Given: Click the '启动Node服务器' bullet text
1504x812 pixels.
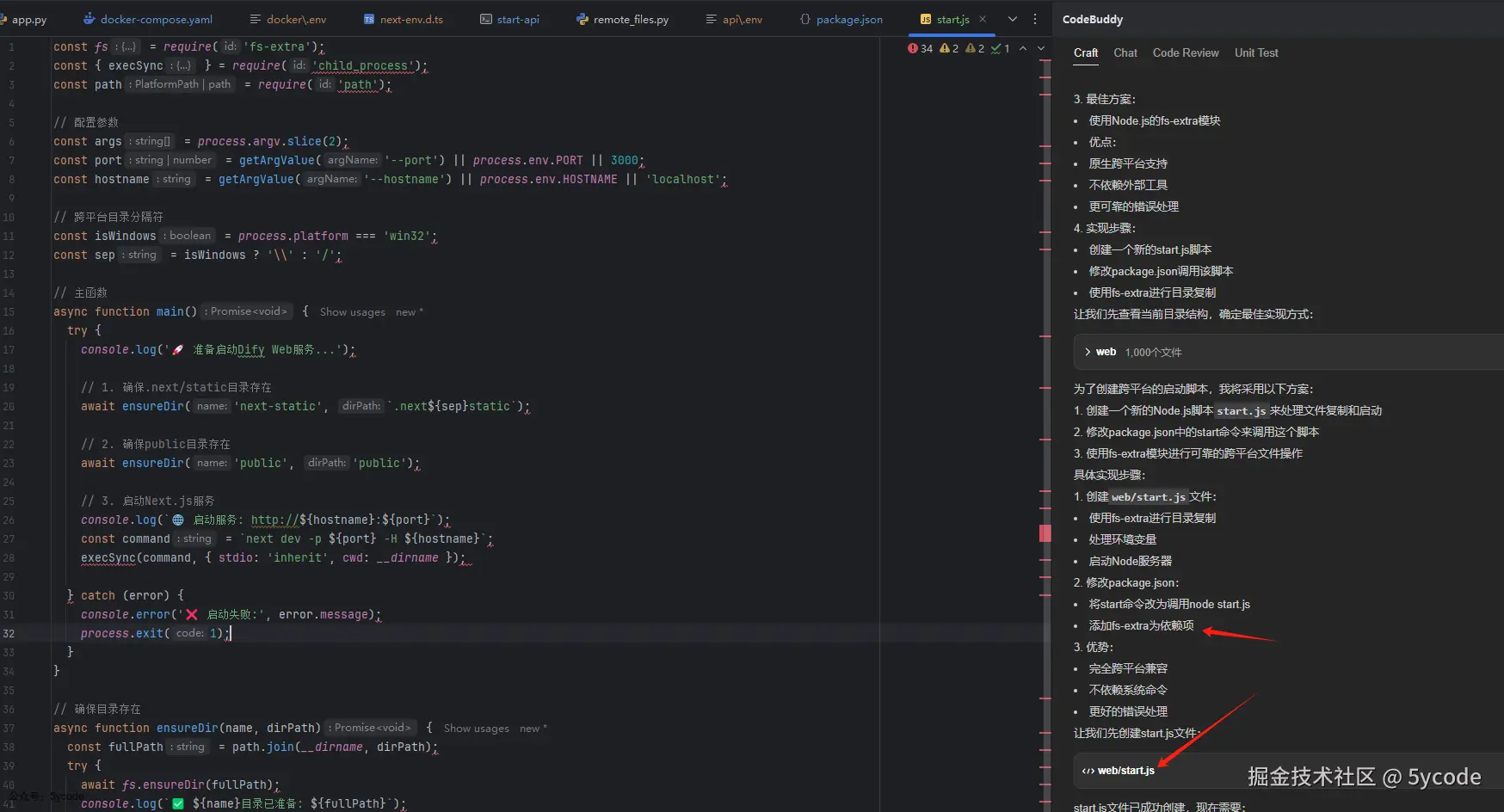Looking at the screenshot, I should coord(1131,561).
